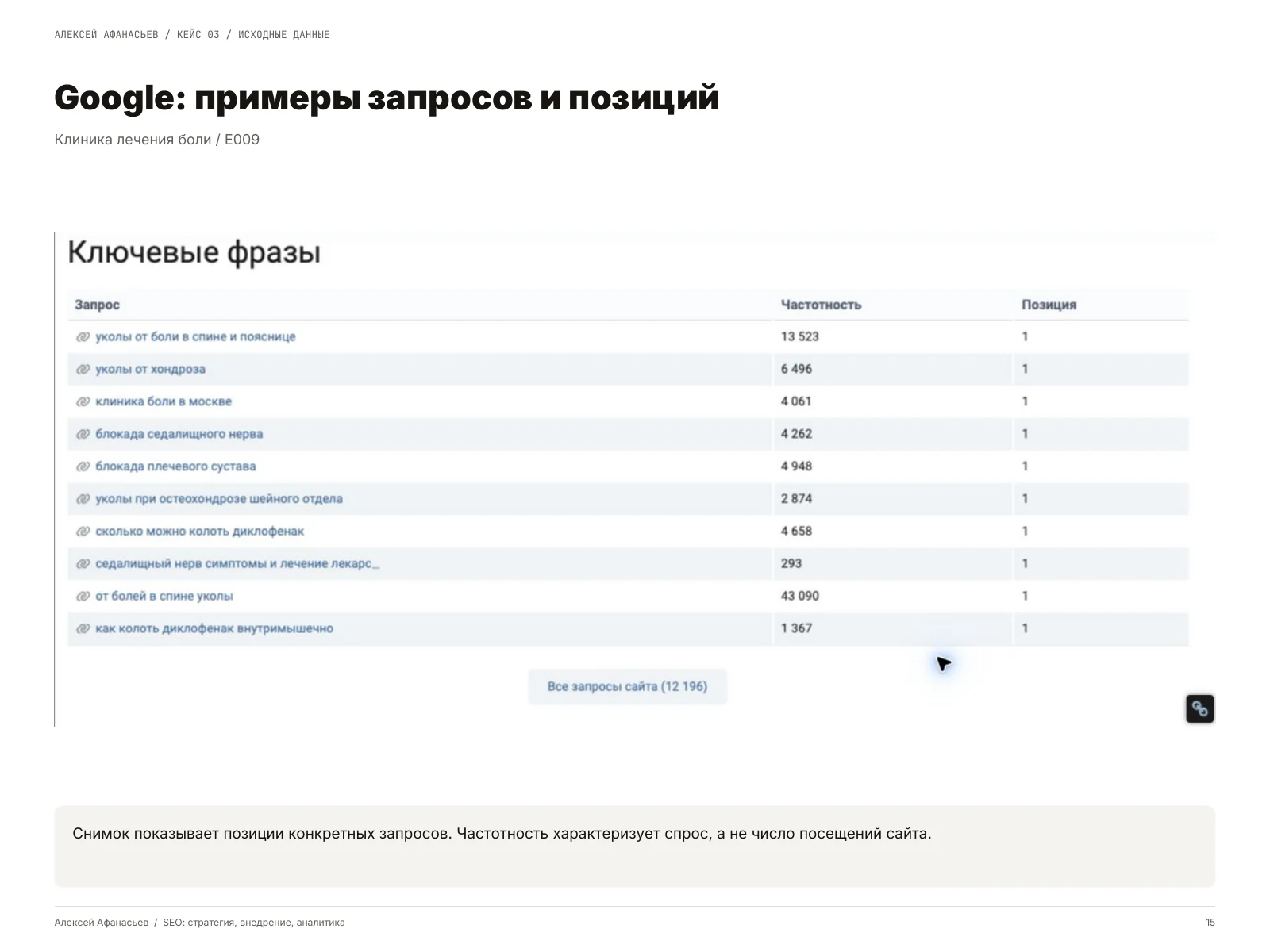Open query 'клиника боли в москве'

coord(164,401)
